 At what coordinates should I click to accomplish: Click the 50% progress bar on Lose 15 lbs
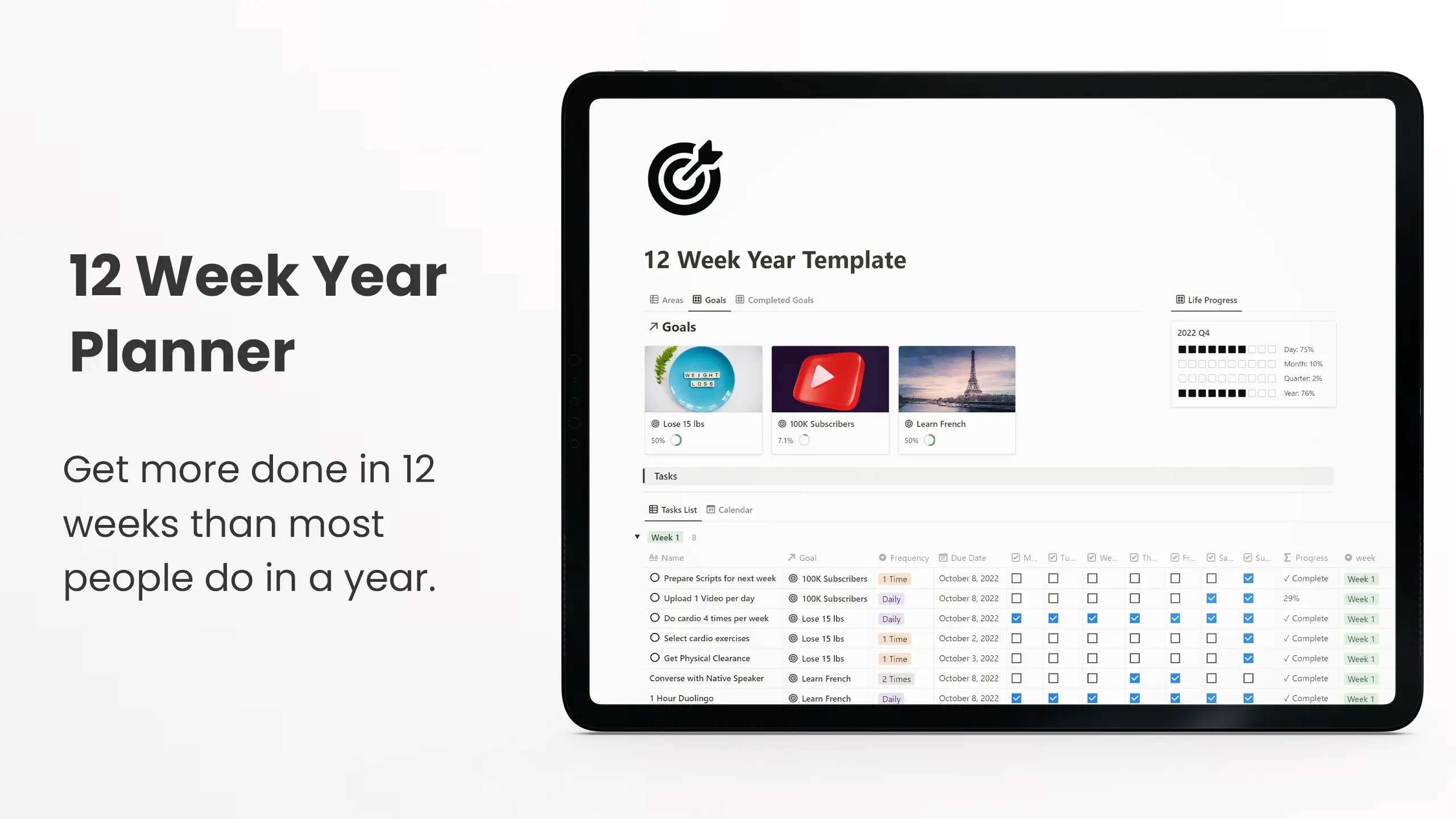[x=677, y=440]
